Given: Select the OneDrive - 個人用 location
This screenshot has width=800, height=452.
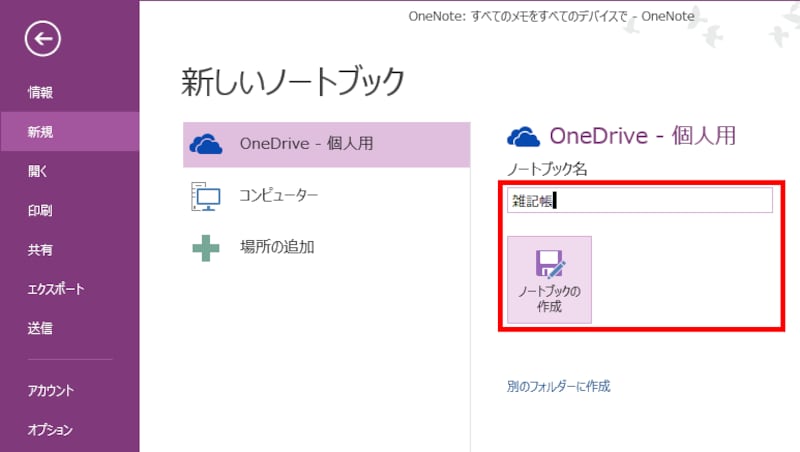Looking at the screenshot, I should 327,144.
